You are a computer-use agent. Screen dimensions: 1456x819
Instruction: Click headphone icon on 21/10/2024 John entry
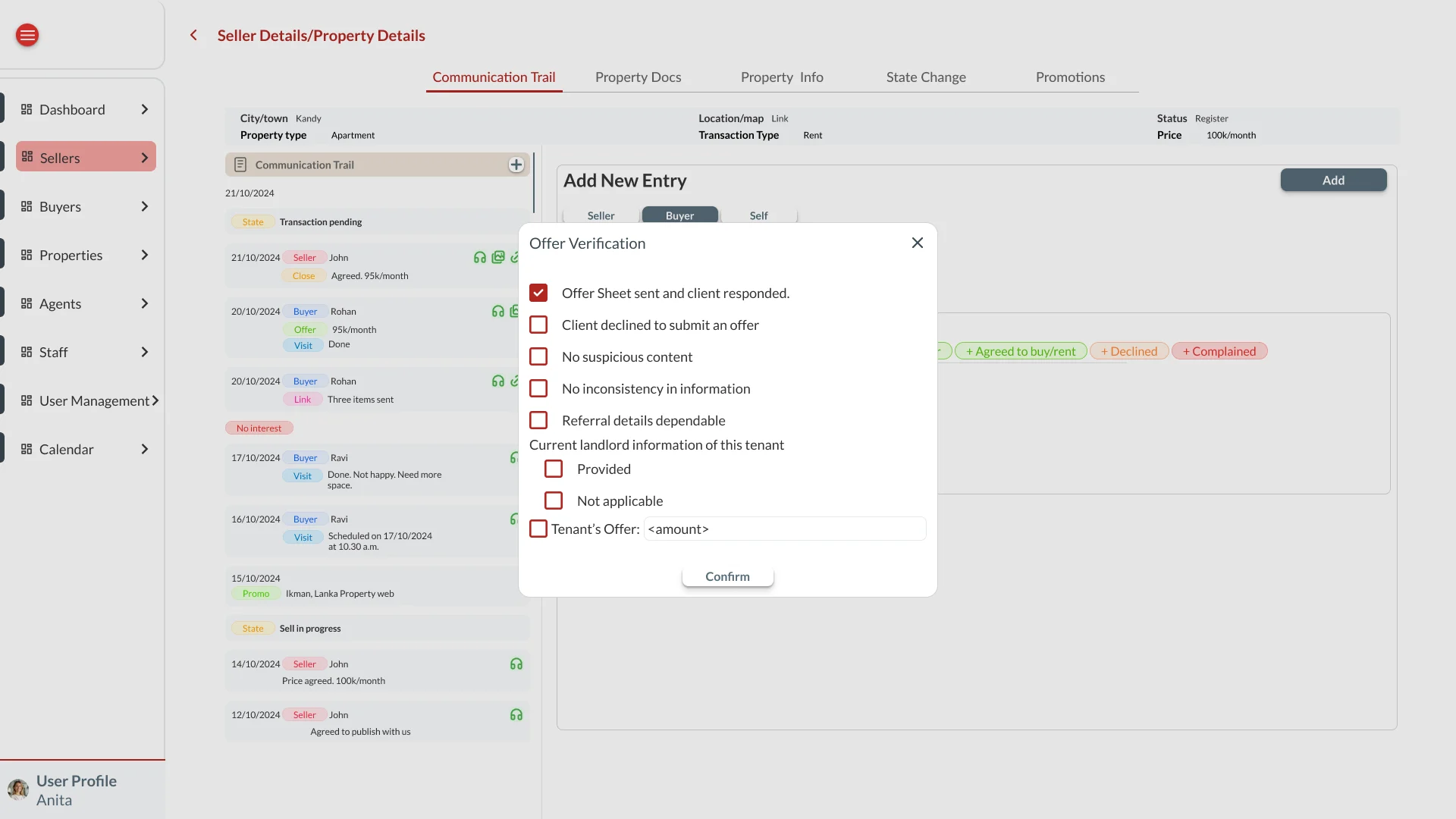point(480,258)
